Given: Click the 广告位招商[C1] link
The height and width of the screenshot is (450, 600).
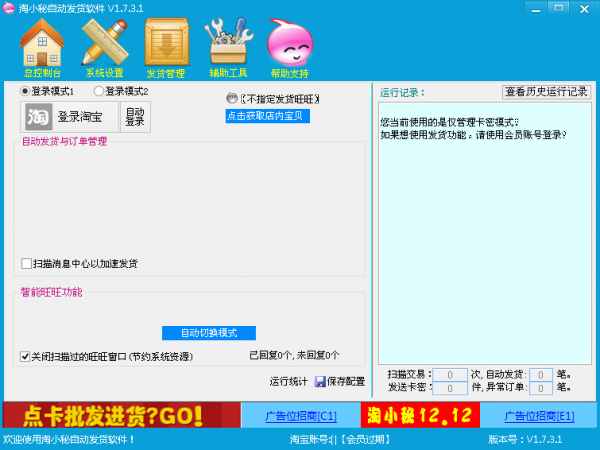Looking at the screenshot, I should pos(299,415).
